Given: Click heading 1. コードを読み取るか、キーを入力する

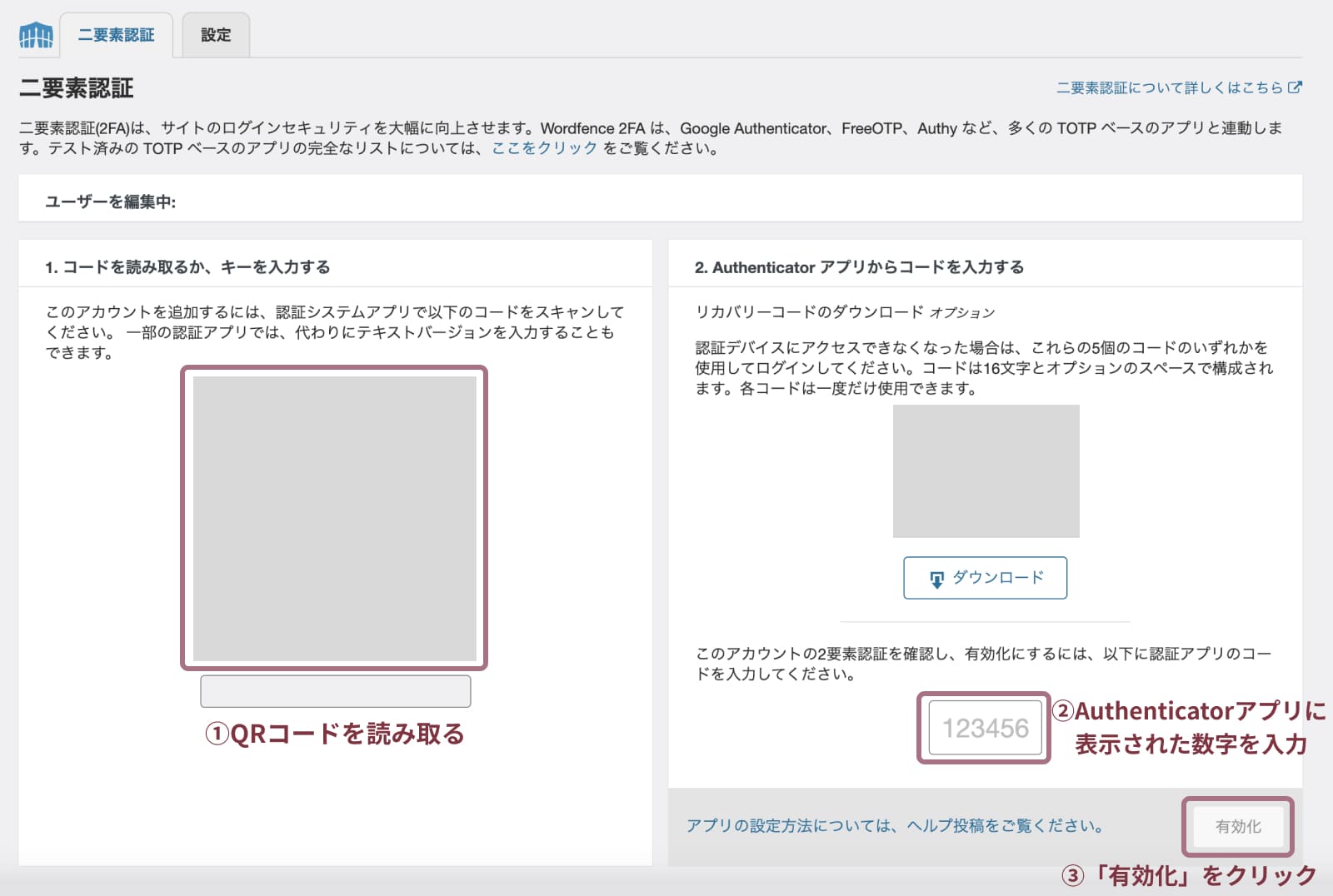Looking at the screenshot, I should (187, 267).
